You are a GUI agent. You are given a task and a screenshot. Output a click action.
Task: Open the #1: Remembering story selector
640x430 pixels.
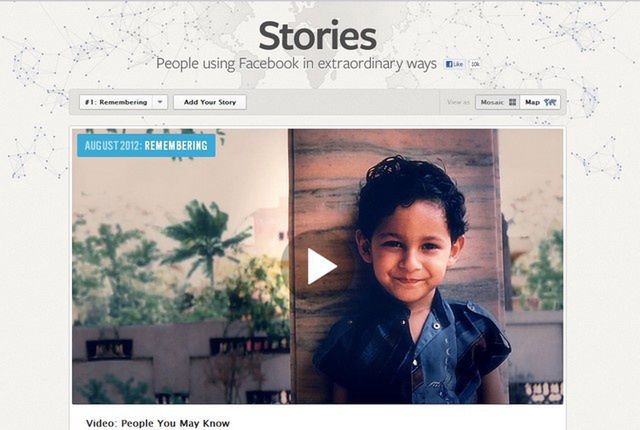coord(123,102)
